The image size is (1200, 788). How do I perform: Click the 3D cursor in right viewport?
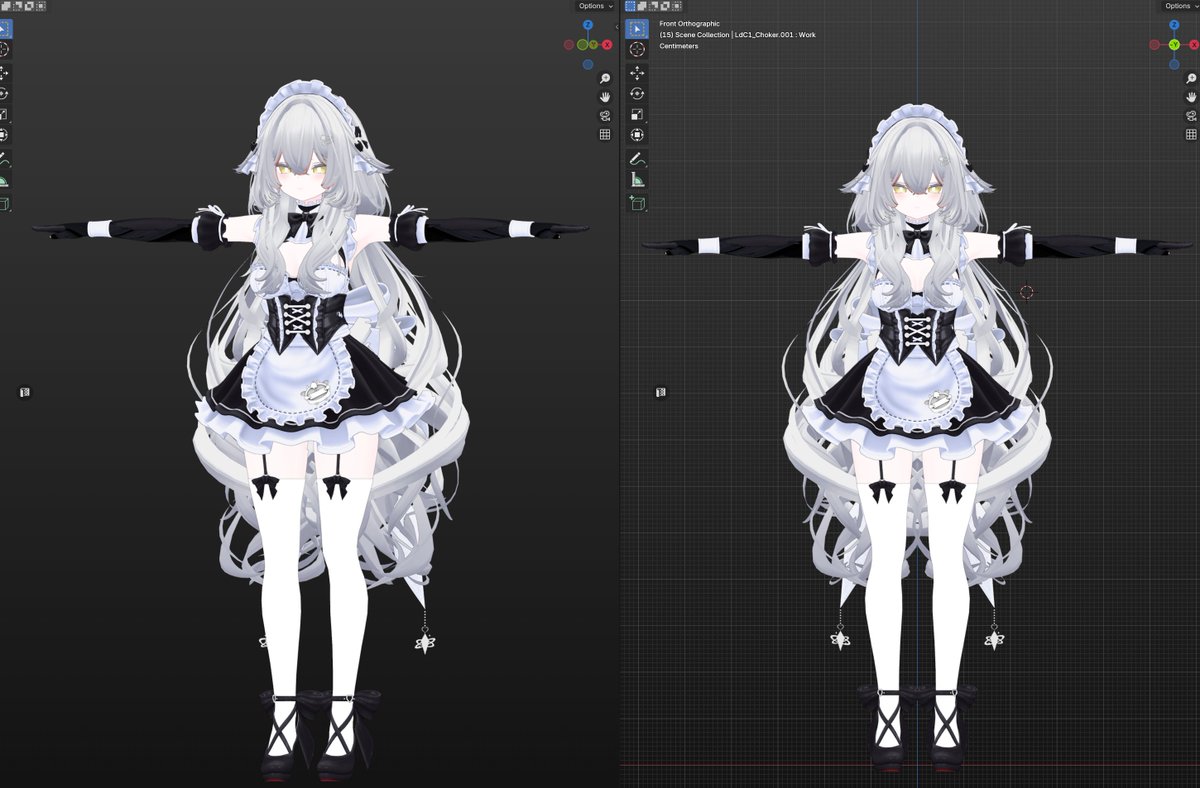pyautogui.click(x=1026, y=292)
